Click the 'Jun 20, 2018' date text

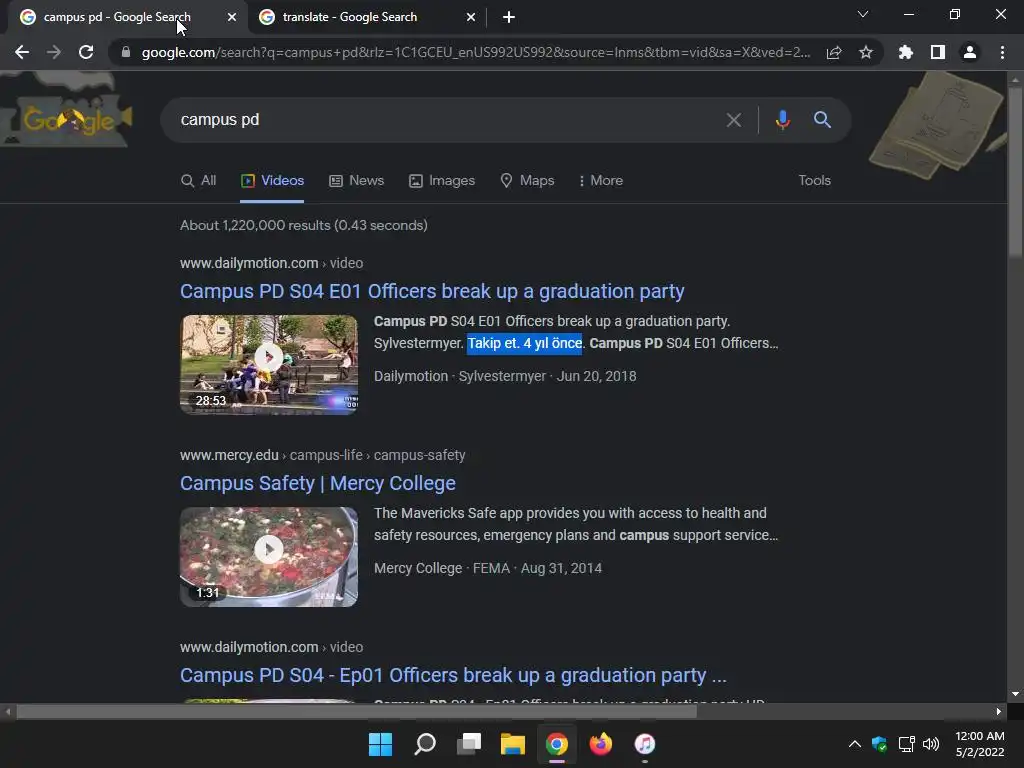596,376
